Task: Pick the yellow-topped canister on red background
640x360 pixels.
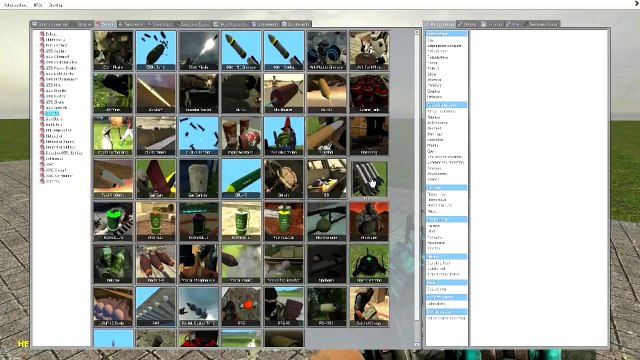Action: point(284,221)
